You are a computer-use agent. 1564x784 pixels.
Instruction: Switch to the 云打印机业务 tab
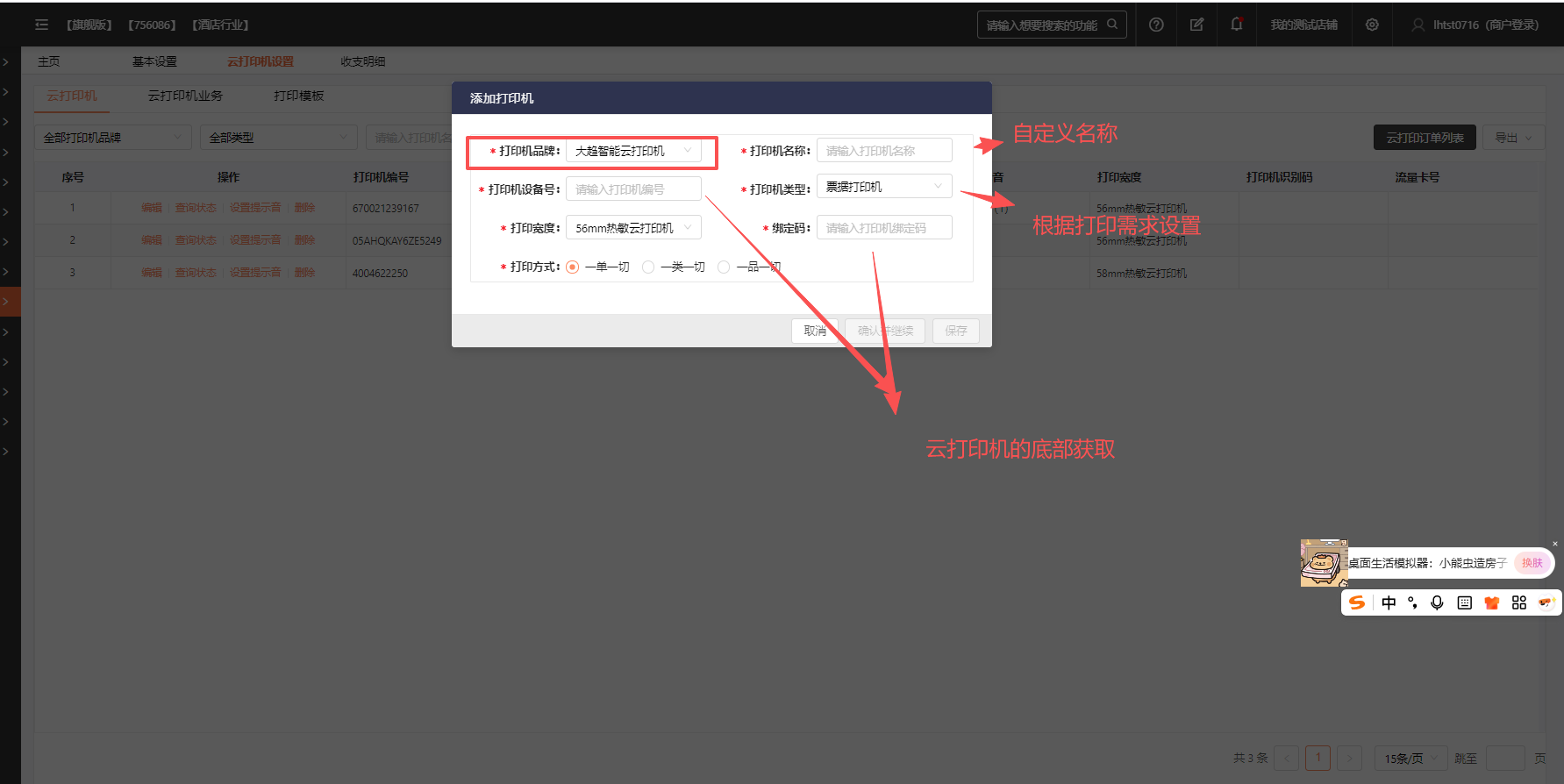tap(184, 96)
